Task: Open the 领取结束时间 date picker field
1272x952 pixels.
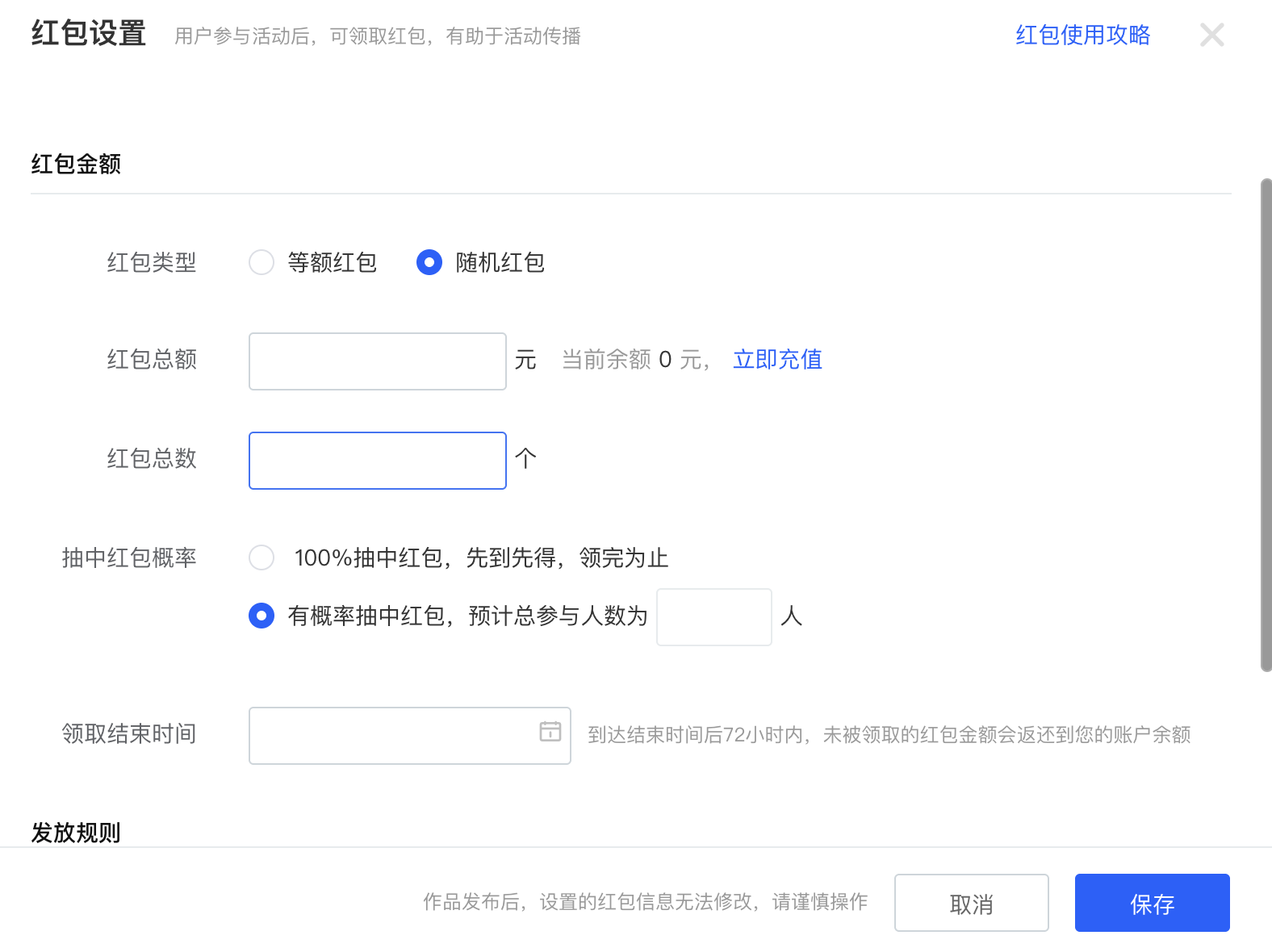Action: [393, 736]
